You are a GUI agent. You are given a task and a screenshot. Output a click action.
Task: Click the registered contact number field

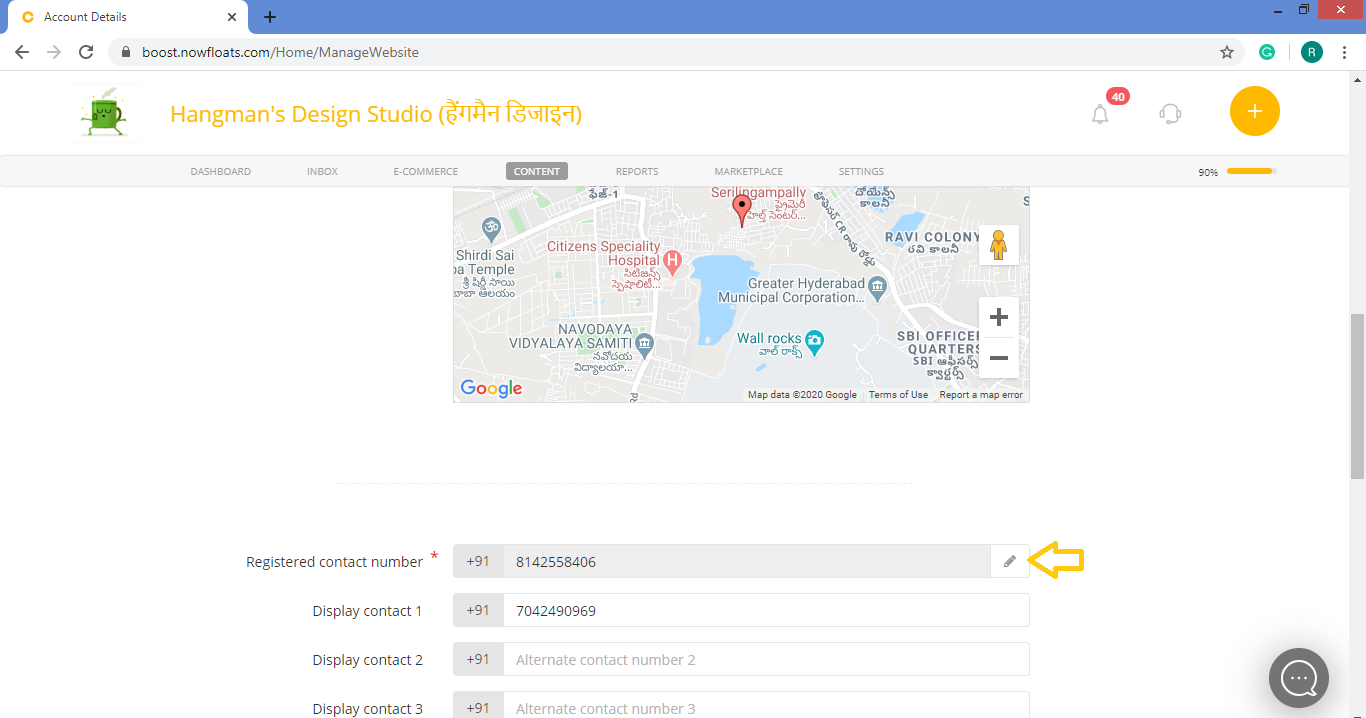(x=746, y=561)
